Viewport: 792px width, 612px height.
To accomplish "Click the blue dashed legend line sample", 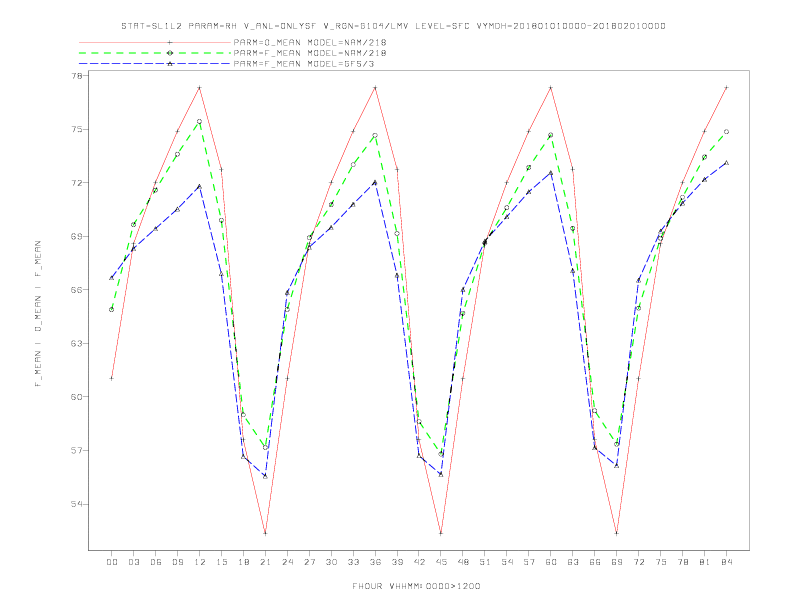I will [x=155, y=64].
